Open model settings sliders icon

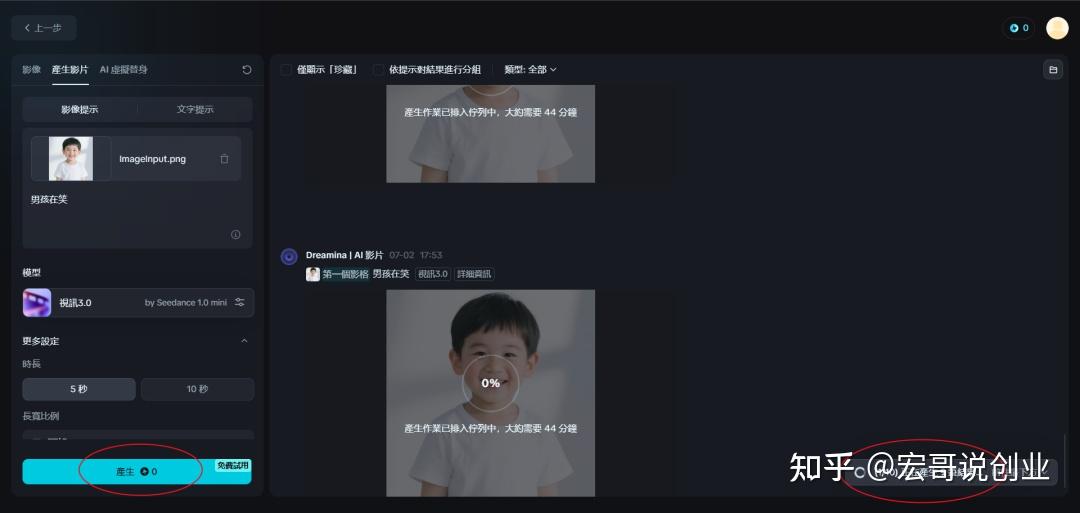240,302
